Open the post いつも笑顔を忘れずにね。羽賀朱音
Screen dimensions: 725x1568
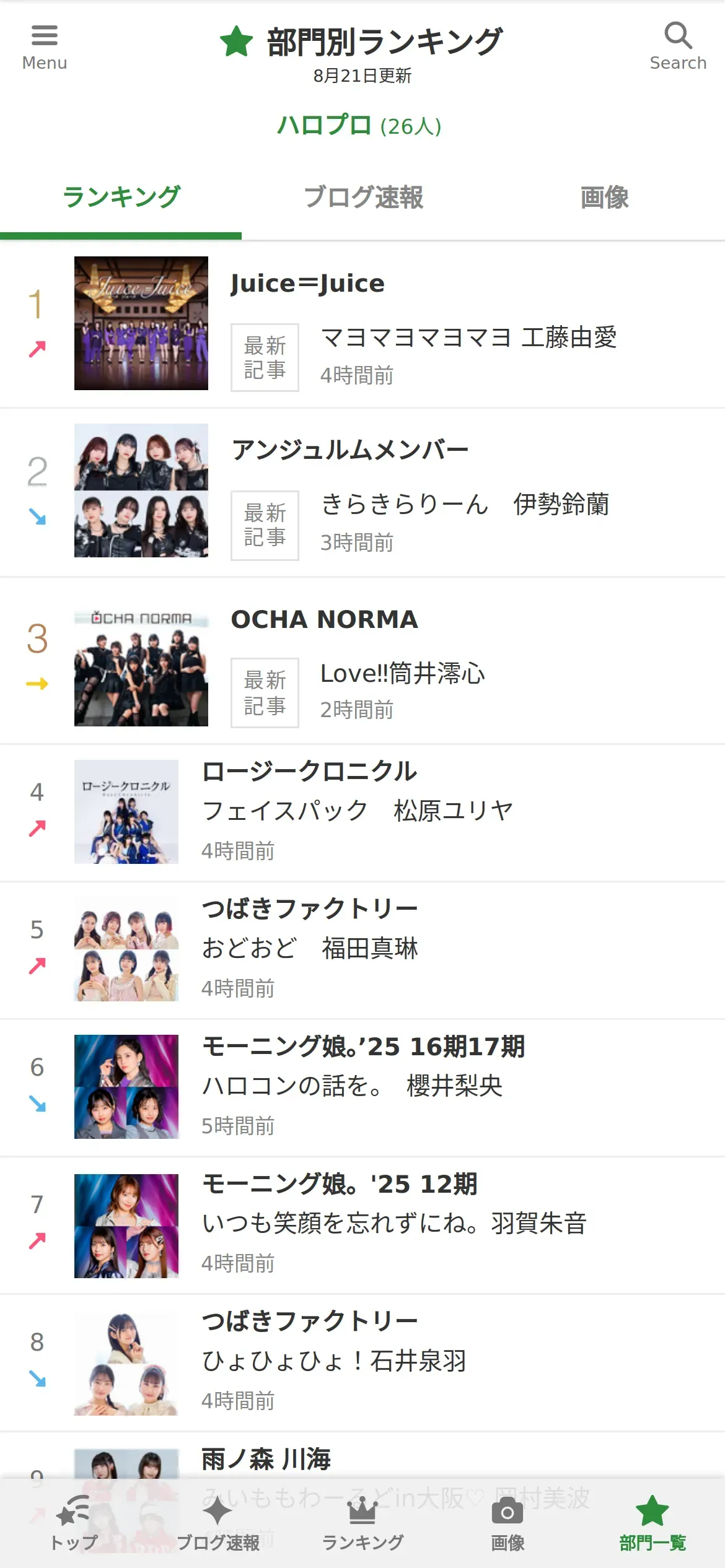click(x=394, y=1223)
